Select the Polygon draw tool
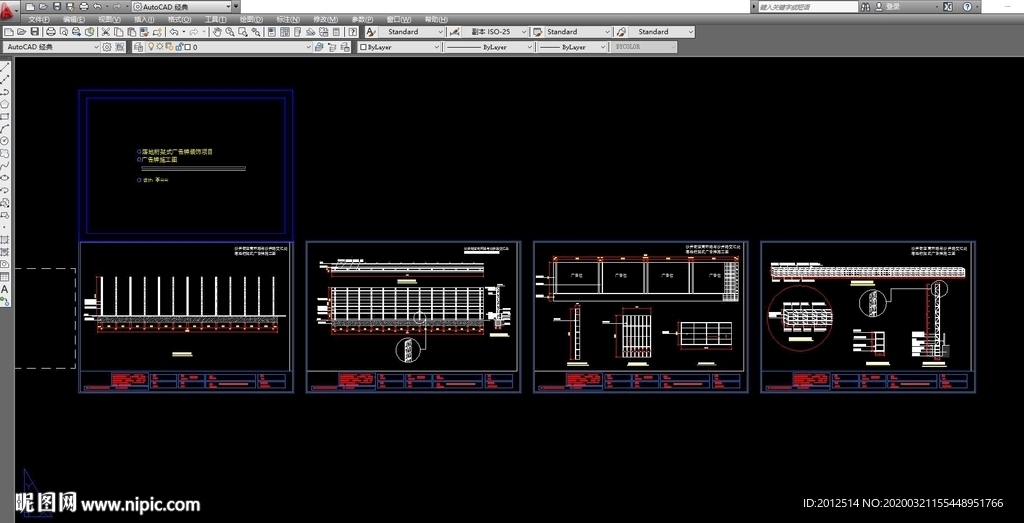1024x523 pixels. click(x=5, y=103)
